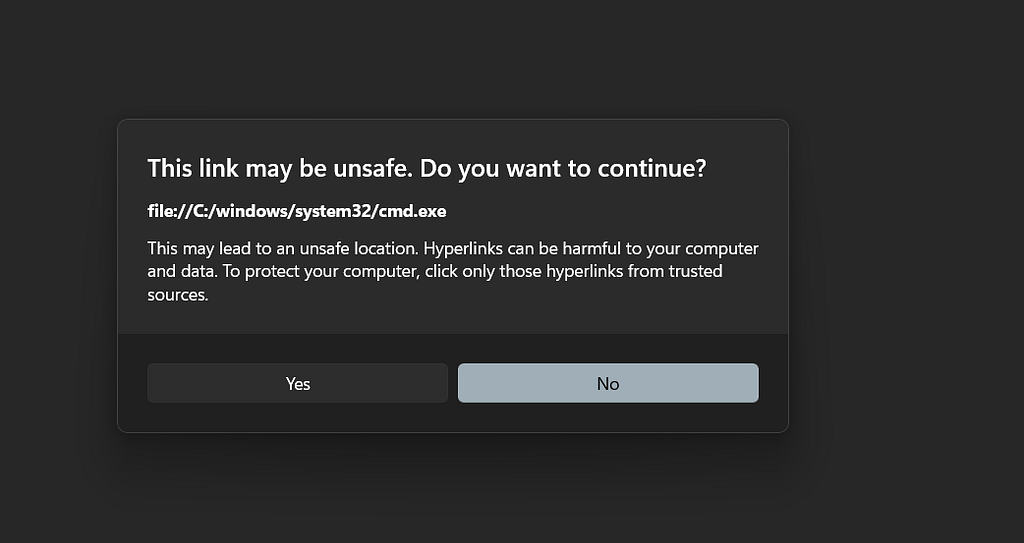Click the word "sources." ending the warning
The width and height of the screenshot is (1024, 543).
pos(177,294)
